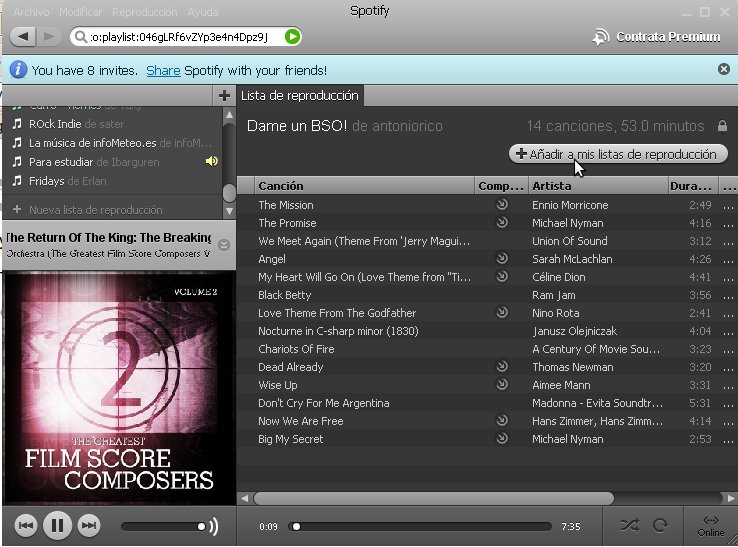The width and height of the screenshot is (738, 547).
Task: Click the sidebar scroll down arrow
Action: coord(229,211)
